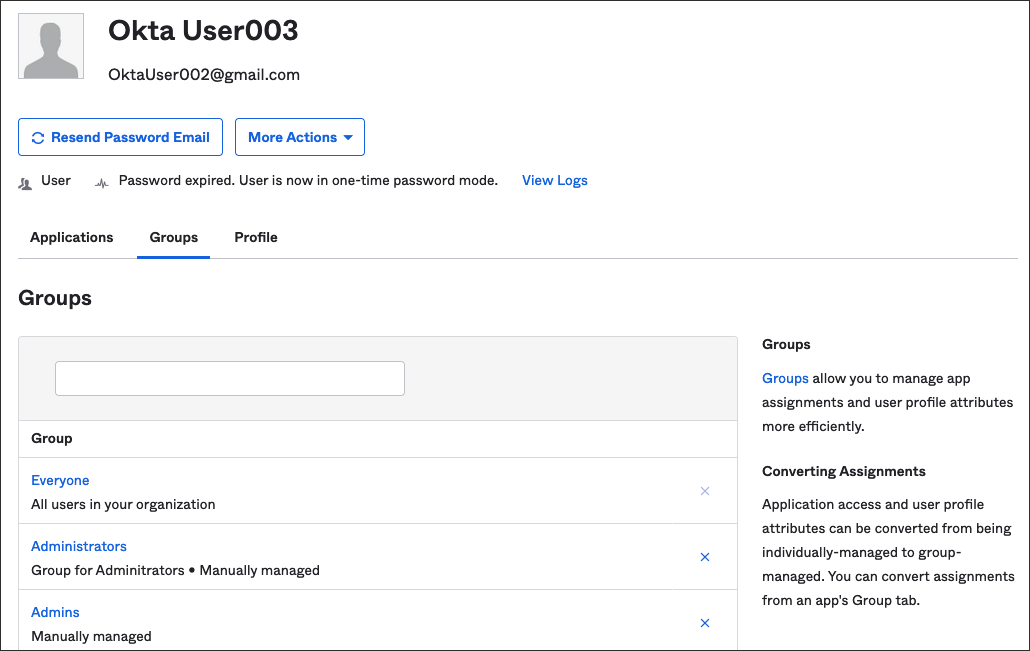This screenshot has width=1030, height=651.
Task: Switch to the Applications tab
Action: coord(71,237)
